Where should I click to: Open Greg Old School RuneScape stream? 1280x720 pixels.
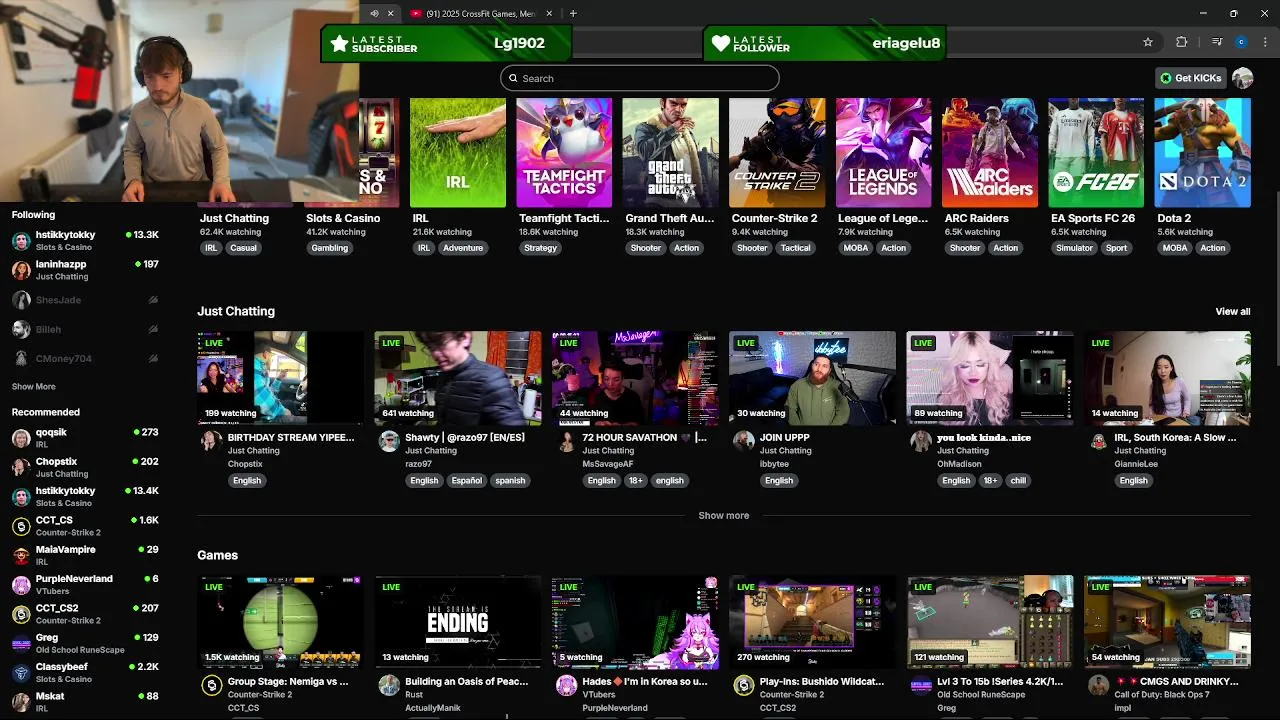coord(989,622)
